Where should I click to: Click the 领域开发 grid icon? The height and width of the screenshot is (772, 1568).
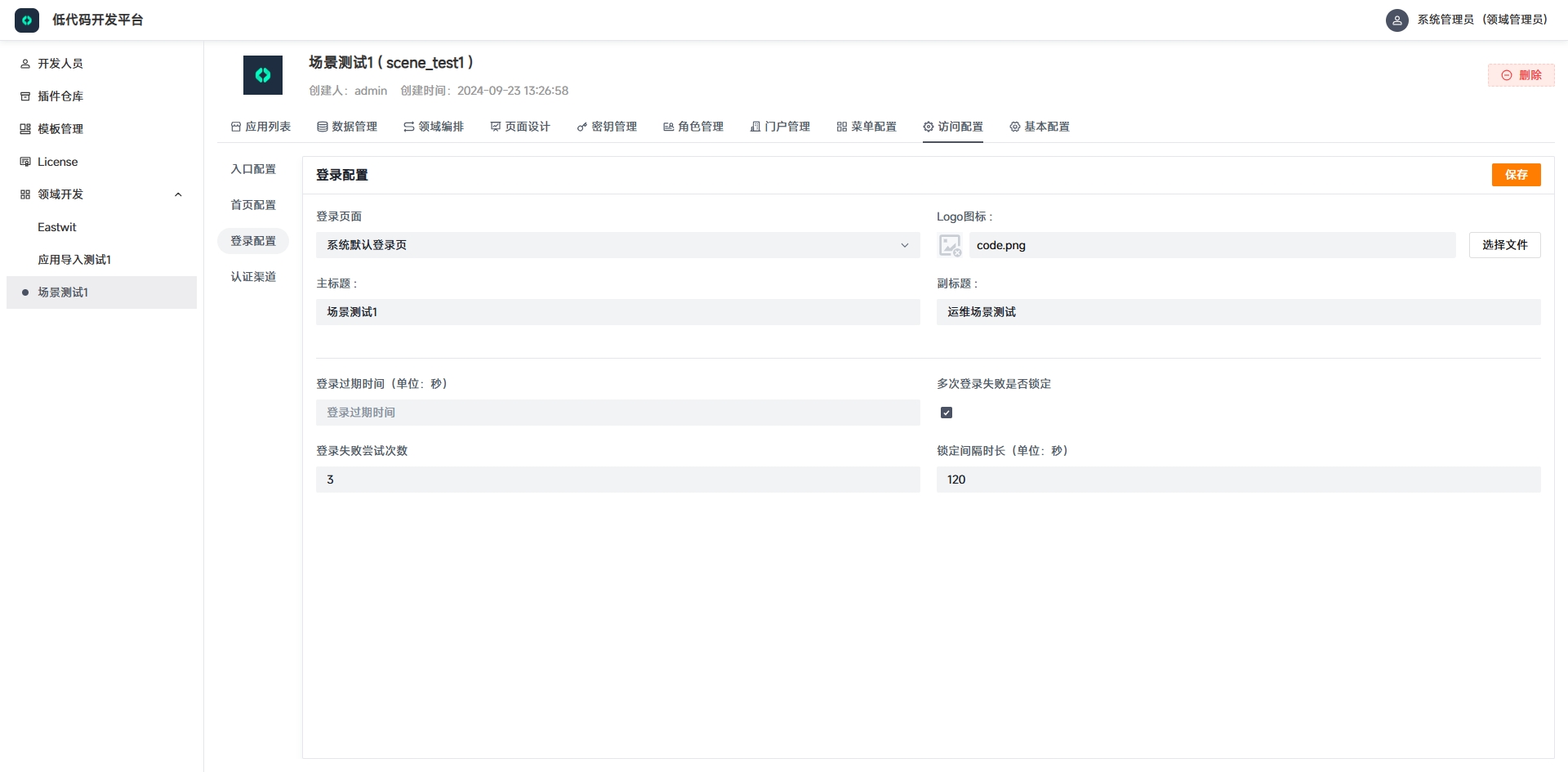pos(25,194)
